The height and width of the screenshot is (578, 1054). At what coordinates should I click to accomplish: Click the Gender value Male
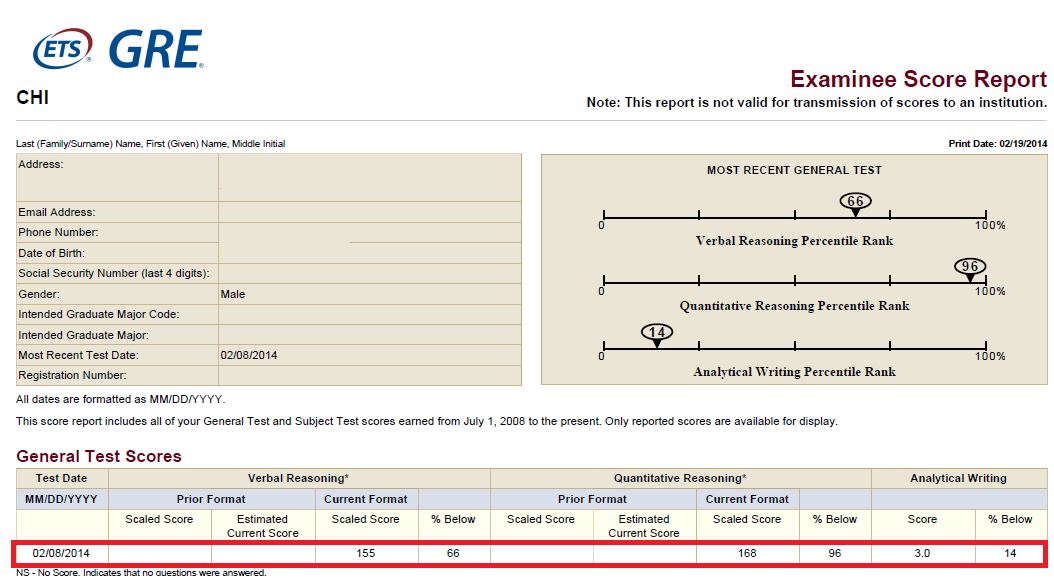coord(233,294)
